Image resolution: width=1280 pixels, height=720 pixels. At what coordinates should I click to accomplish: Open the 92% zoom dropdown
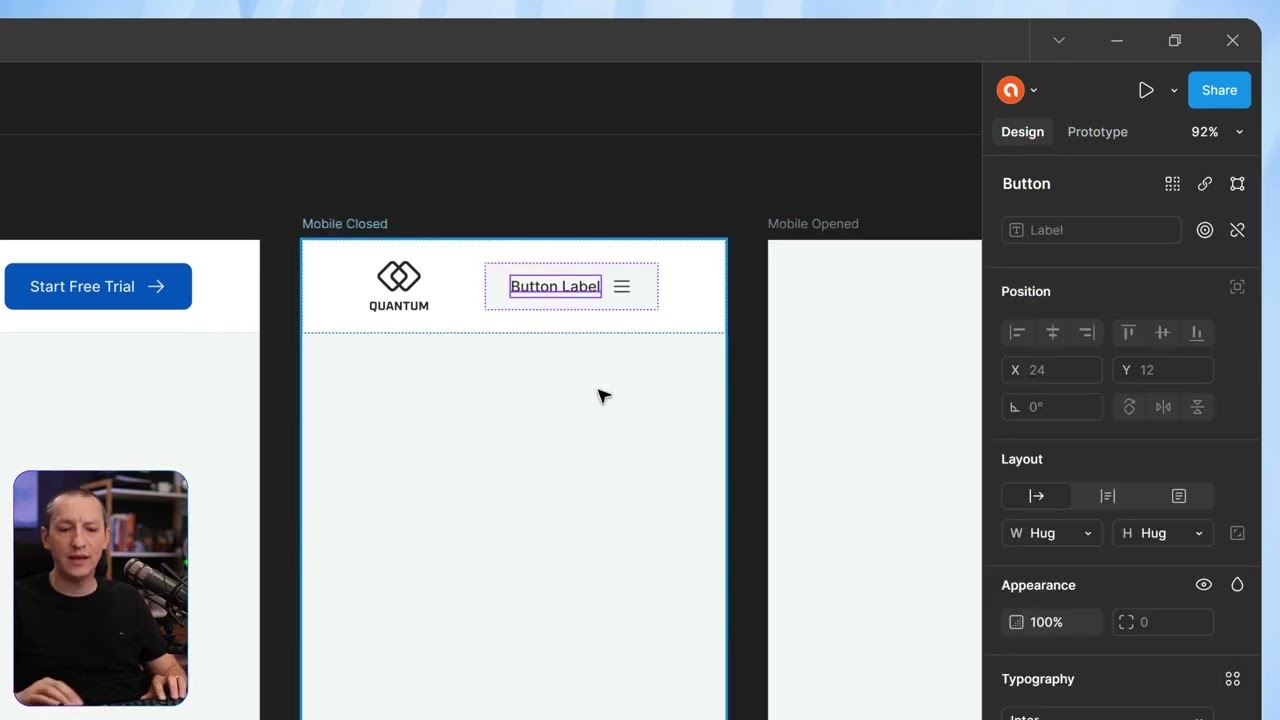pyautogui.click(x=1217, y=132)
